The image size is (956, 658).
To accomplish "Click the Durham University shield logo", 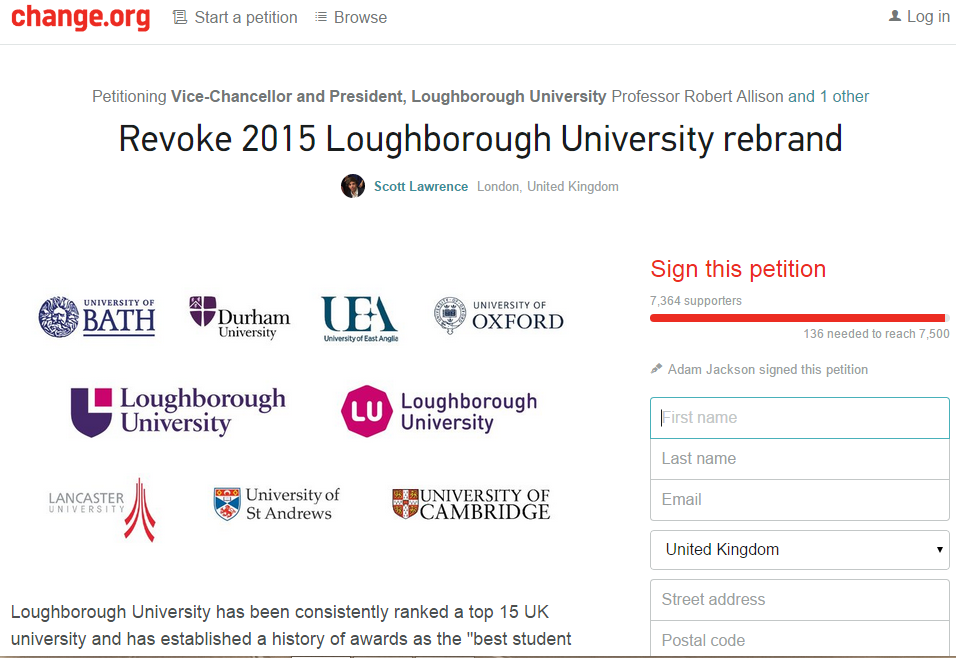I will [x=202, y=311].
